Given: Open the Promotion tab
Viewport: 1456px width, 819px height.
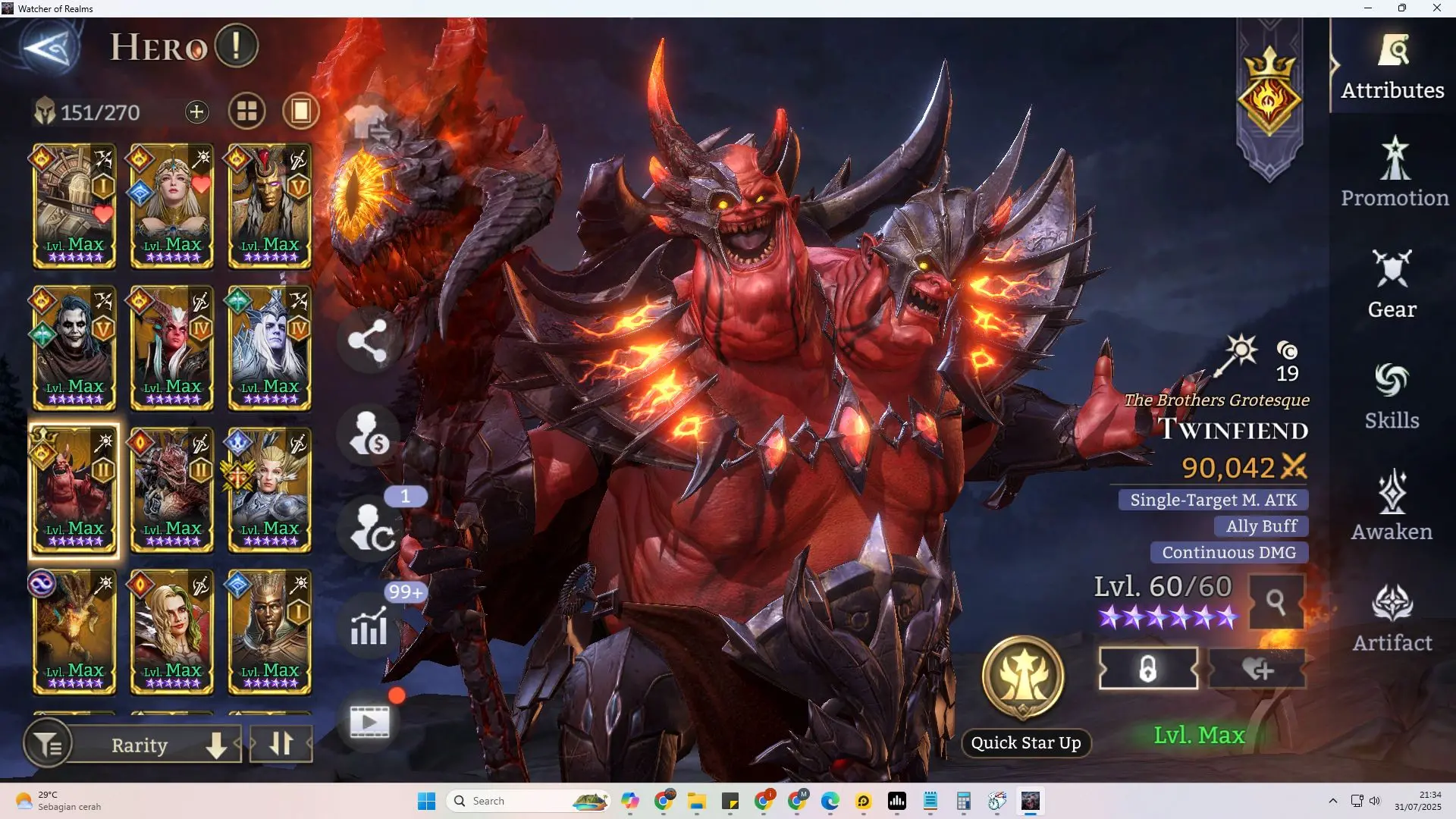Looking at the screenshot, I should [1394, 173].
